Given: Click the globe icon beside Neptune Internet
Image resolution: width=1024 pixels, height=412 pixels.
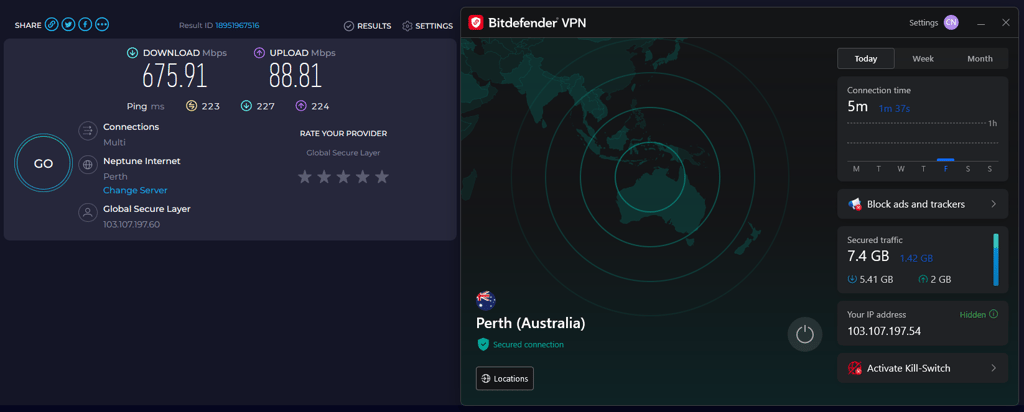Looking at the screenshot, I should [x=88, y=165].
